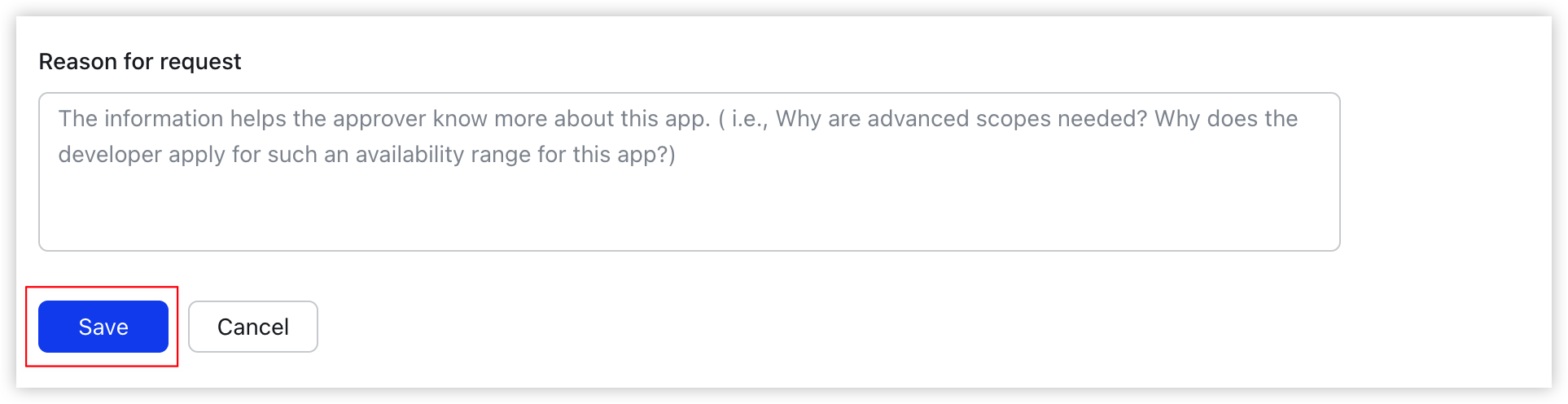Click the placeholder line starting 'The information helps'
1568x404 pixels.
(678, 119)
